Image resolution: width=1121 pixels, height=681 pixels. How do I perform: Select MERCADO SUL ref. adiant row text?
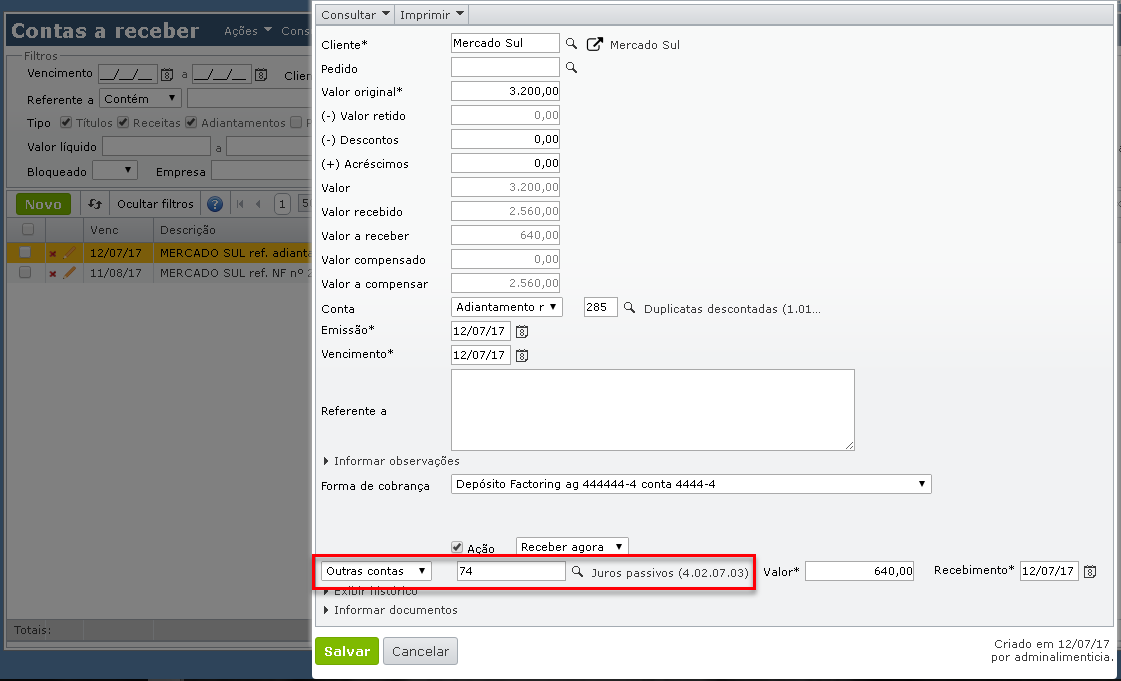[x=235, y=253]
